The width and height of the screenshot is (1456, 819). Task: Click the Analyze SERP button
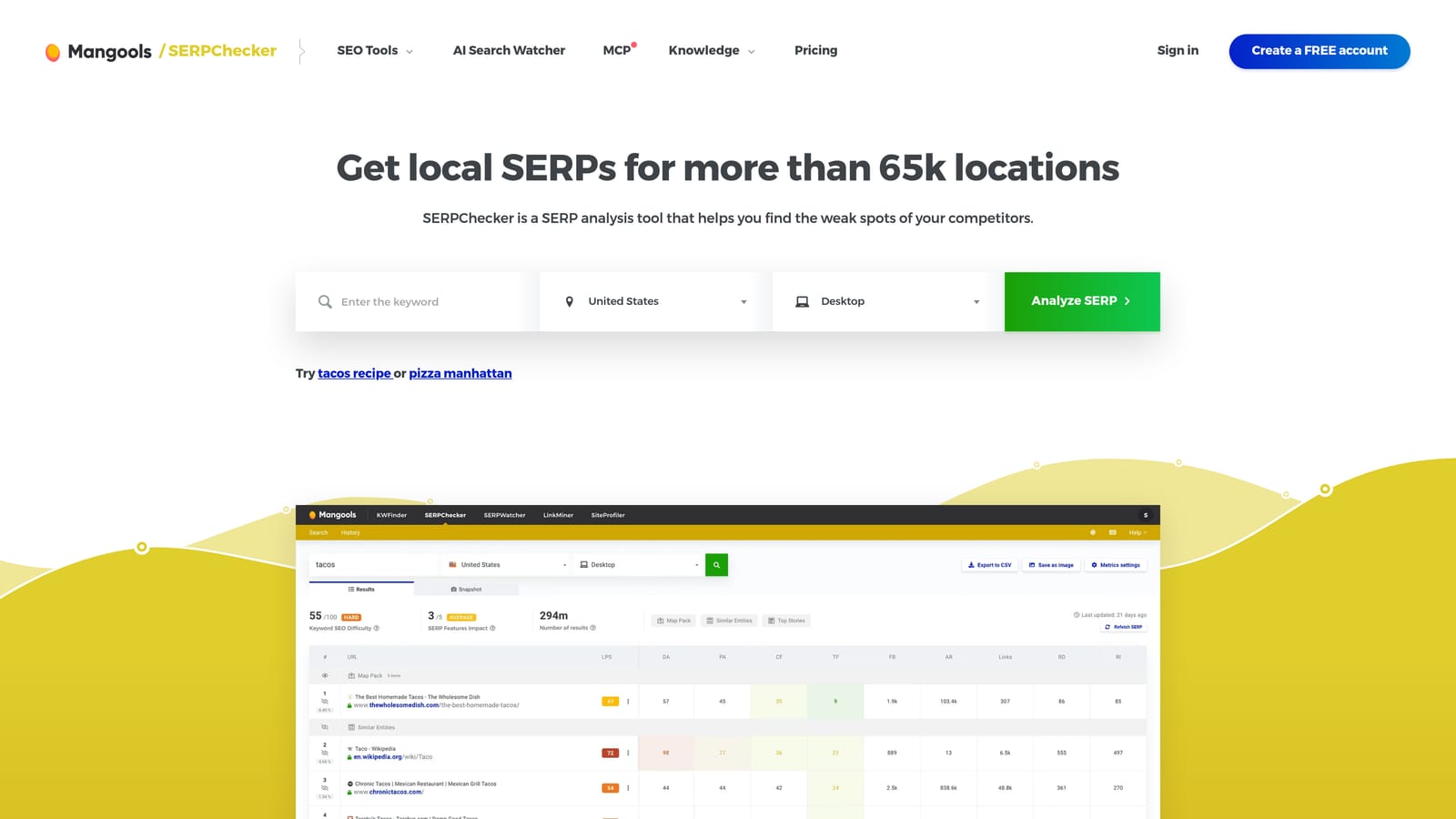click(x=1082, y=301)
